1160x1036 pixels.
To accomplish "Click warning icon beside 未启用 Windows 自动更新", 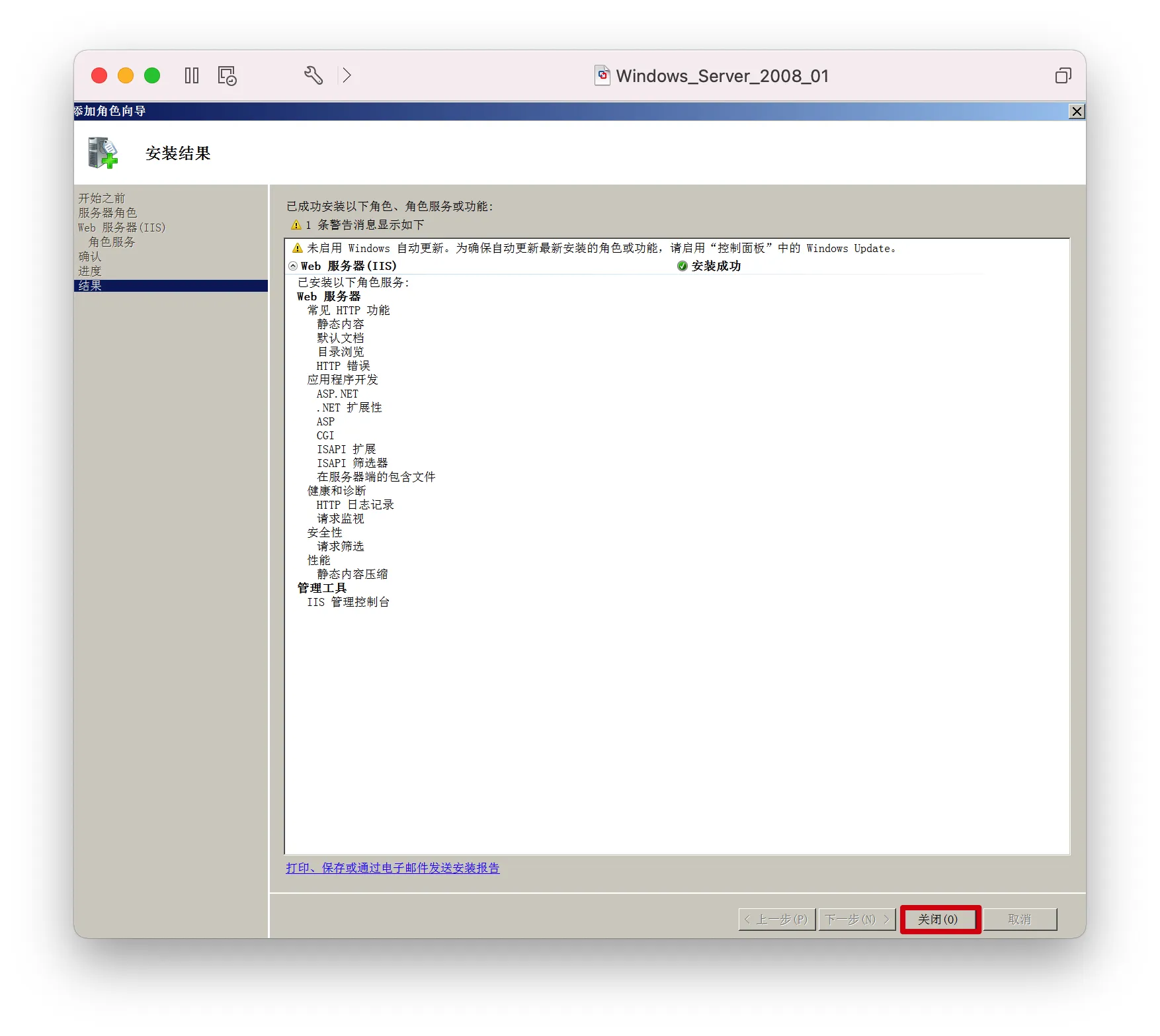I will [298, 248].
